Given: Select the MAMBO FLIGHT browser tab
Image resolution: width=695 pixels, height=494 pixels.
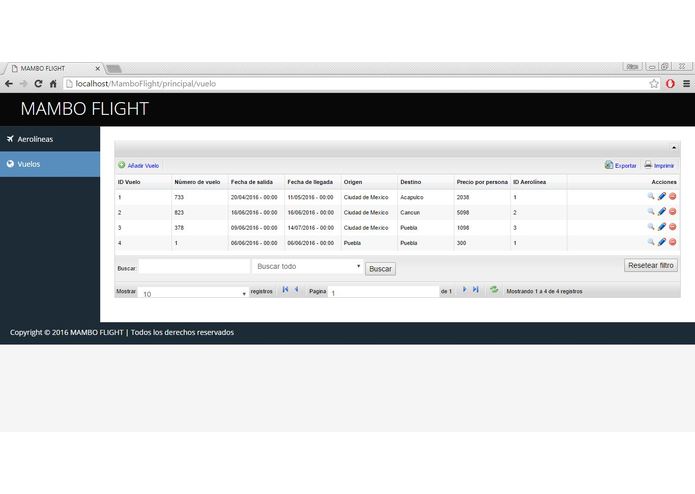Looking at the screenshot, I should [52, 68].
